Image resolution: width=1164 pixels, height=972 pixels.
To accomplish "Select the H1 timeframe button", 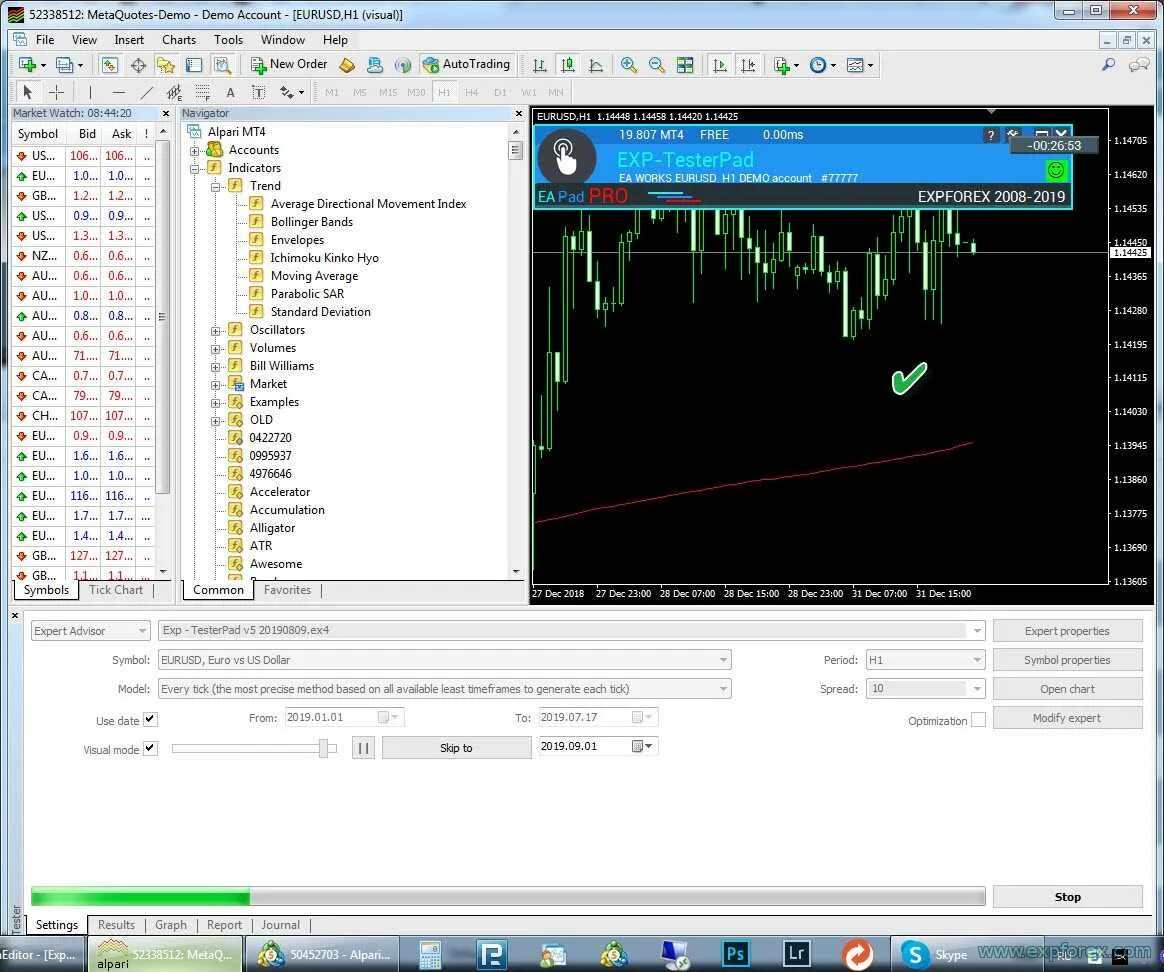I will [444, 92].
